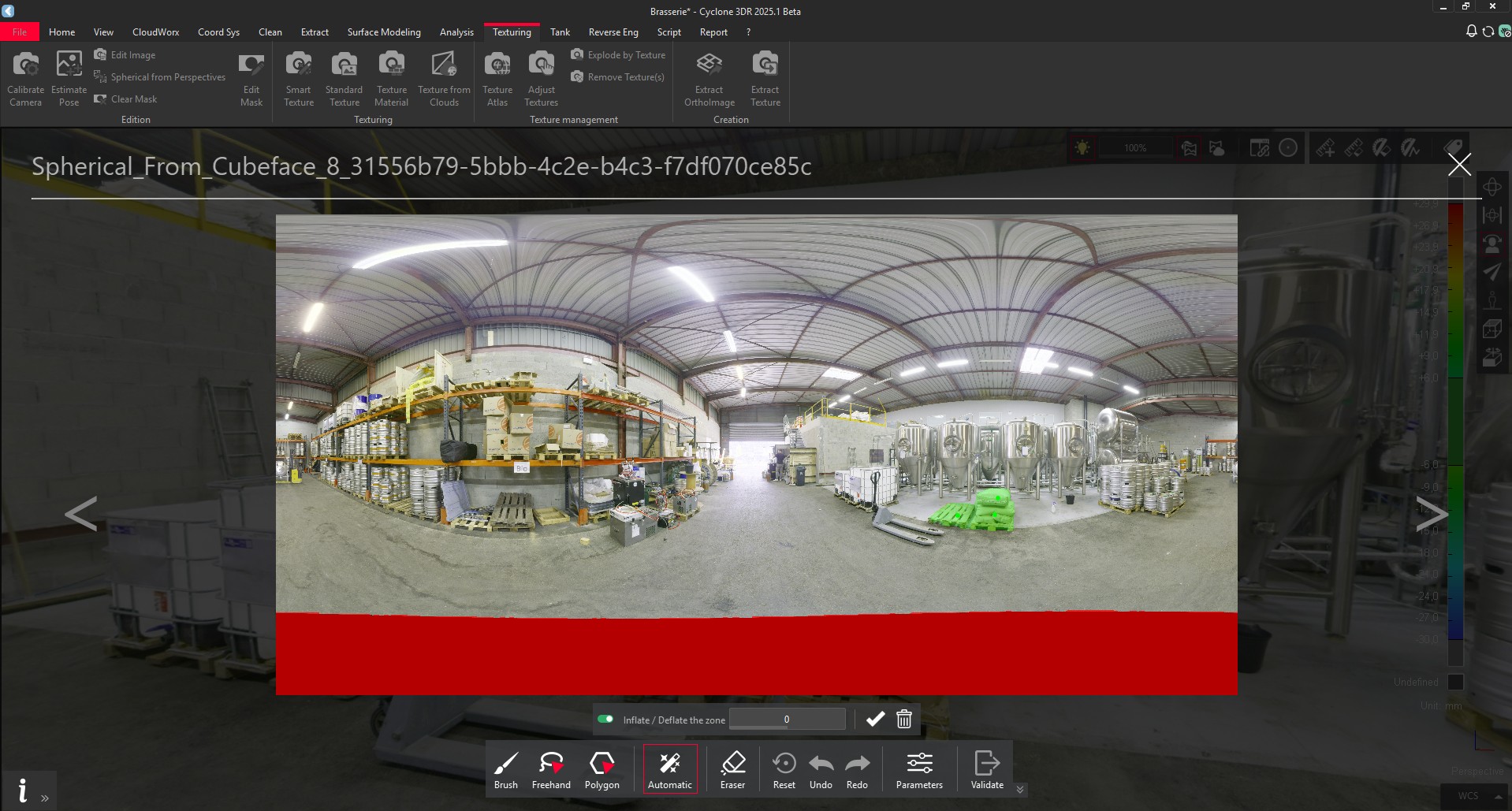Screen dimensions: 1512x811
Task: Expand the chevron next to Validate toolbar
Action: (1019, 789)
